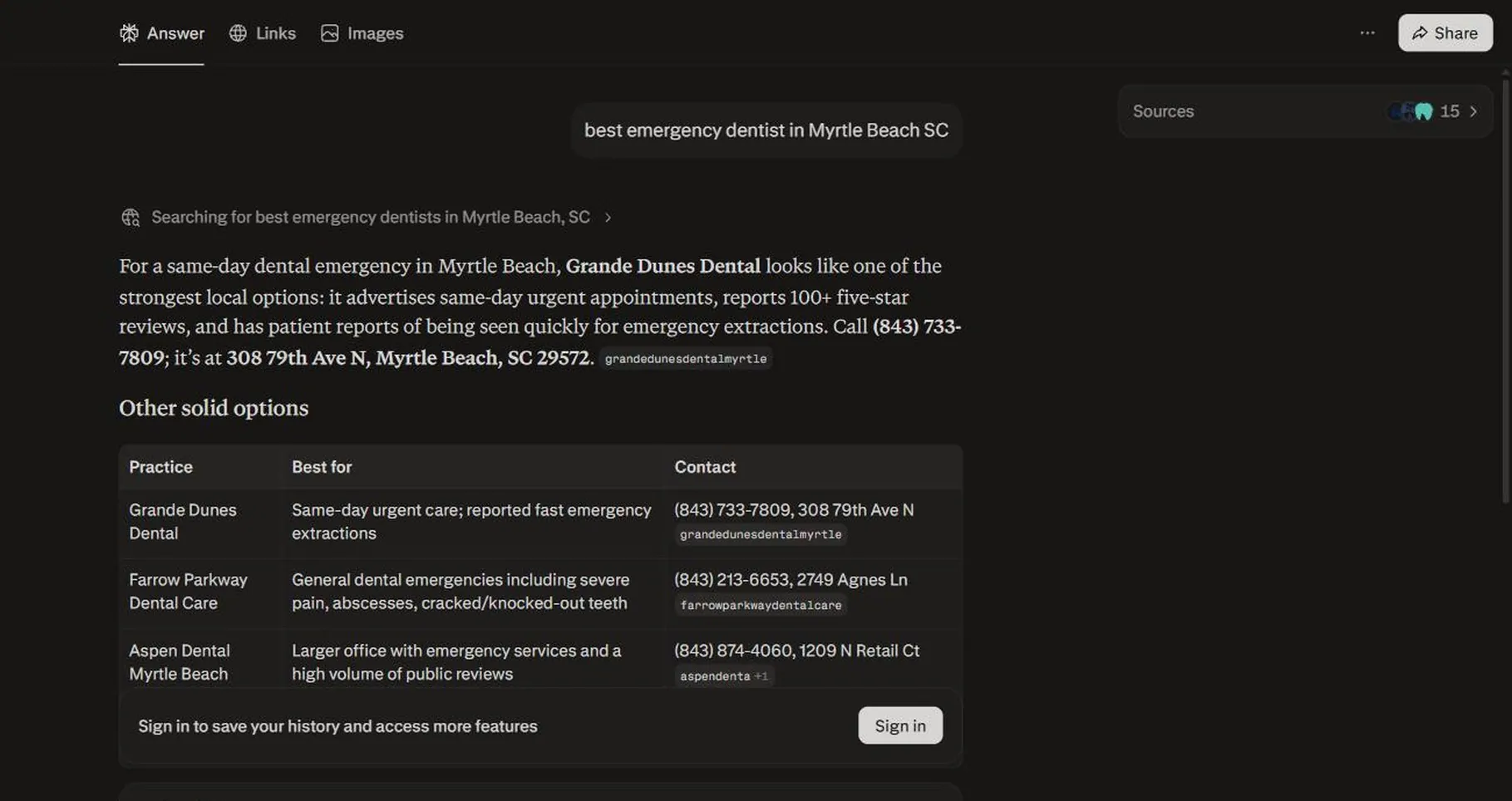Open the aspendenta +1 citation chip
Screen dimensions: 1512x801
(724, 676)
